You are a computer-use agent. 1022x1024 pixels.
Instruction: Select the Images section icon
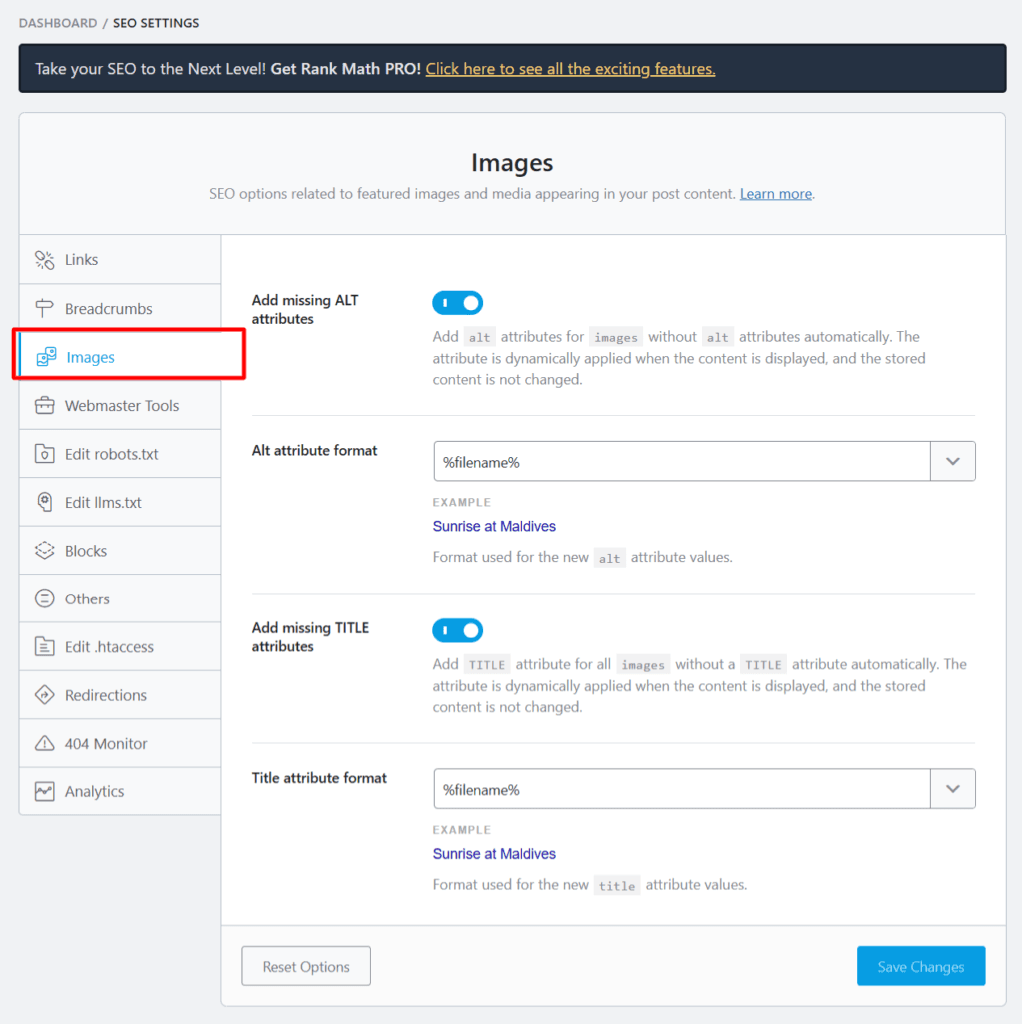point(45,355)
